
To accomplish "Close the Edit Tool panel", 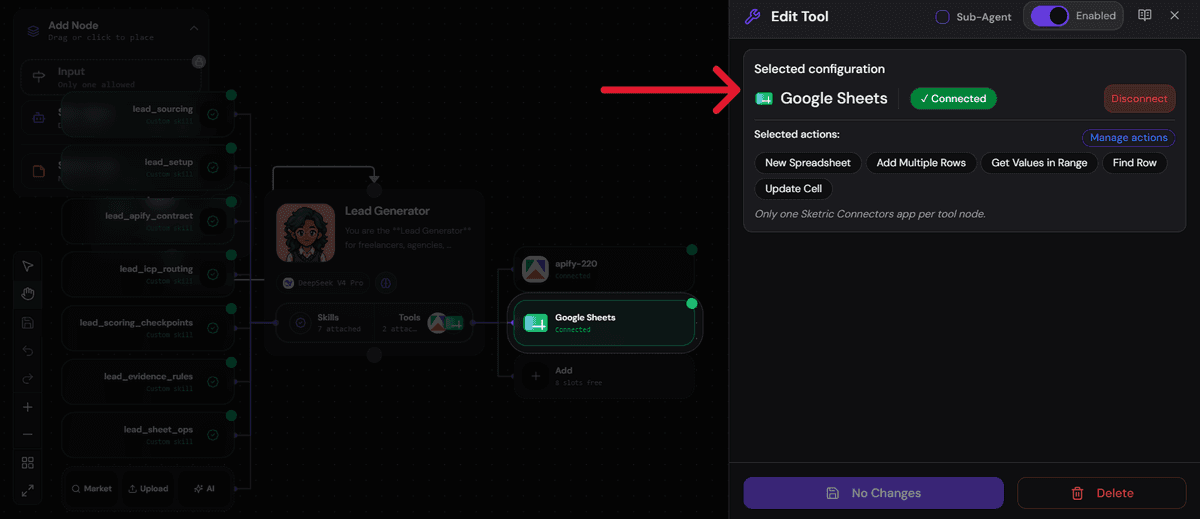I will tap(1175, 15).
